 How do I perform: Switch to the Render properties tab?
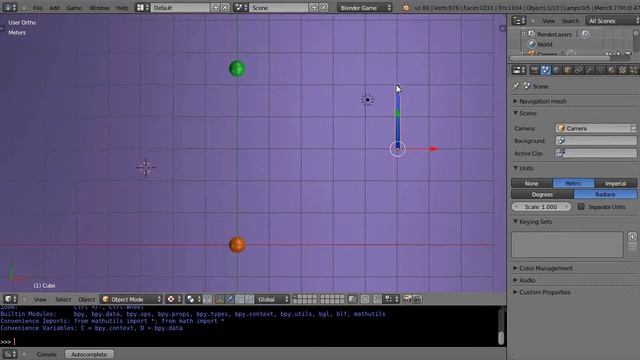tap(535, 70)
